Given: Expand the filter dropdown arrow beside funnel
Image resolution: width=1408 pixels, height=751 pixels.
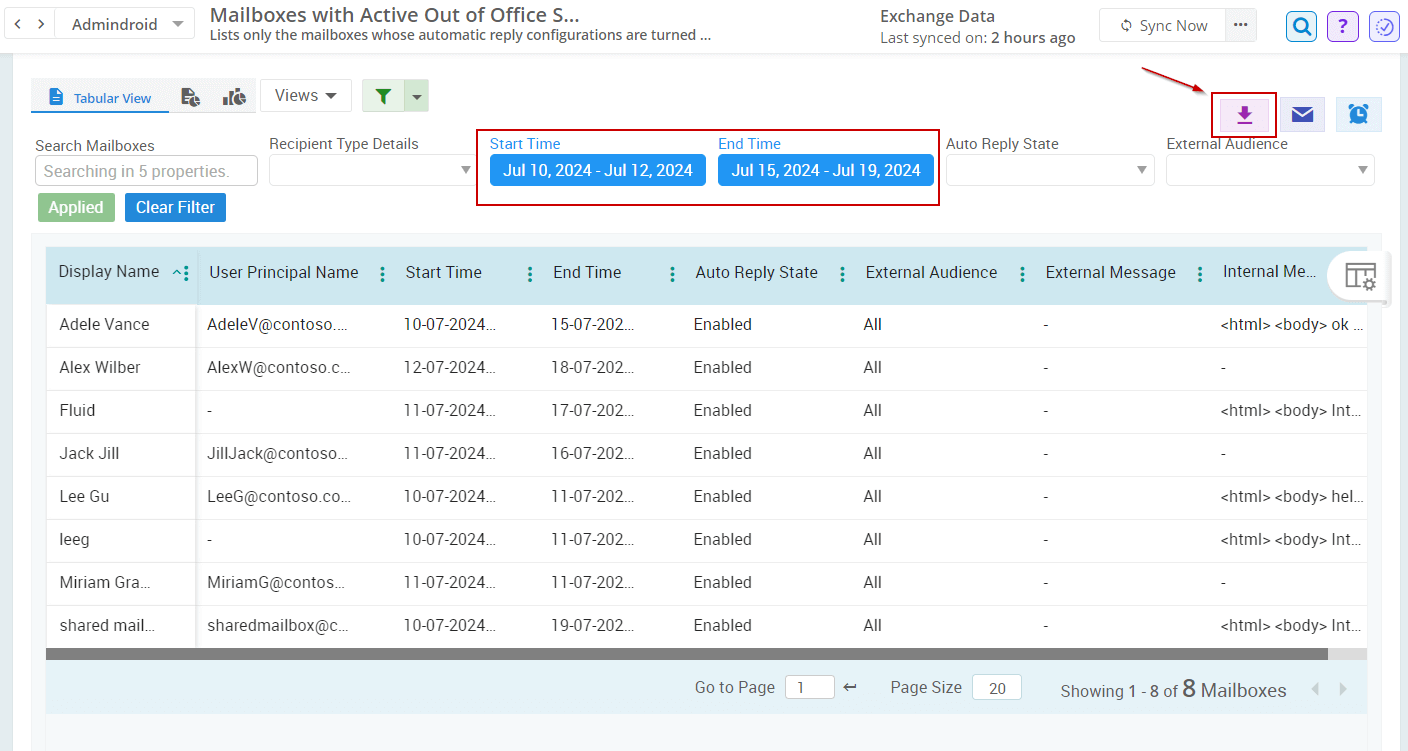Looking at the screenshot, I should (x=418, y=96).
